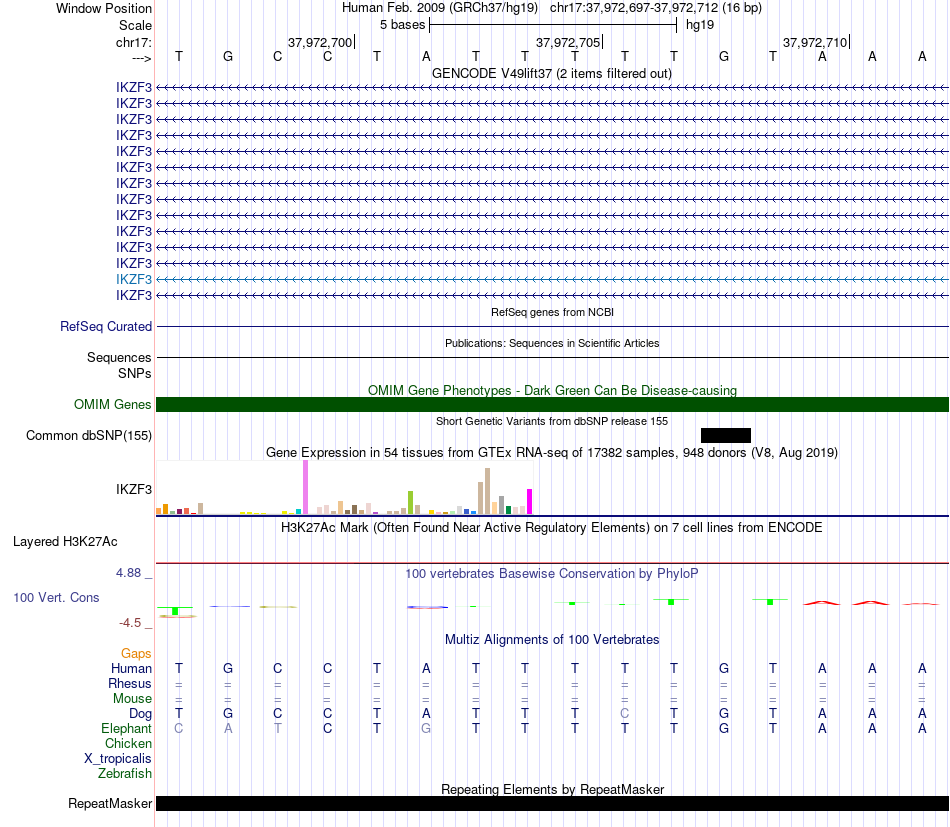The width and height of the screenshot is (950, 827).
Task: Click the GTEx IKZF3 tissue expression bar chart
Action: click(344, 488)
